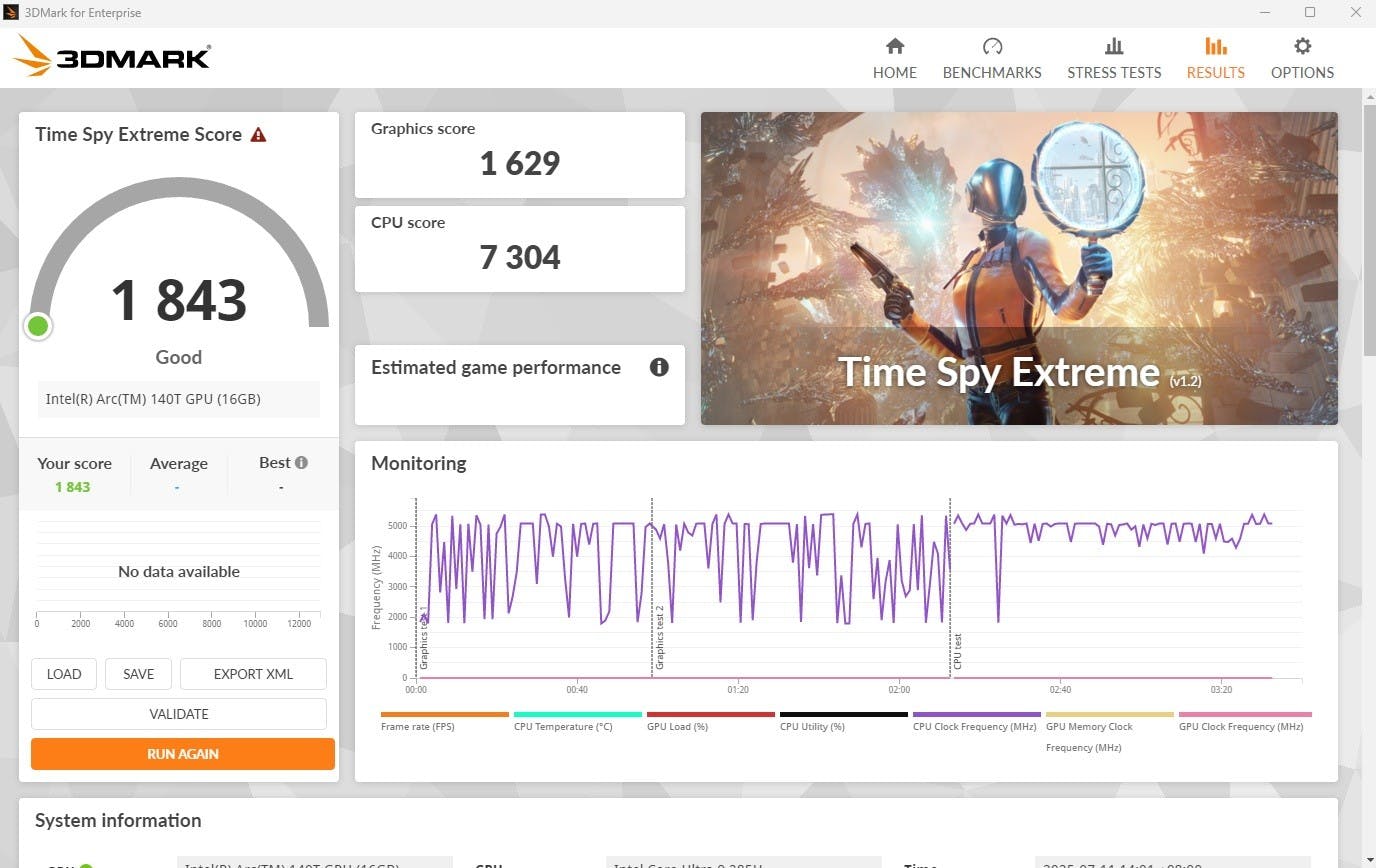Open OPTIONS settings

coord(1302,58)
